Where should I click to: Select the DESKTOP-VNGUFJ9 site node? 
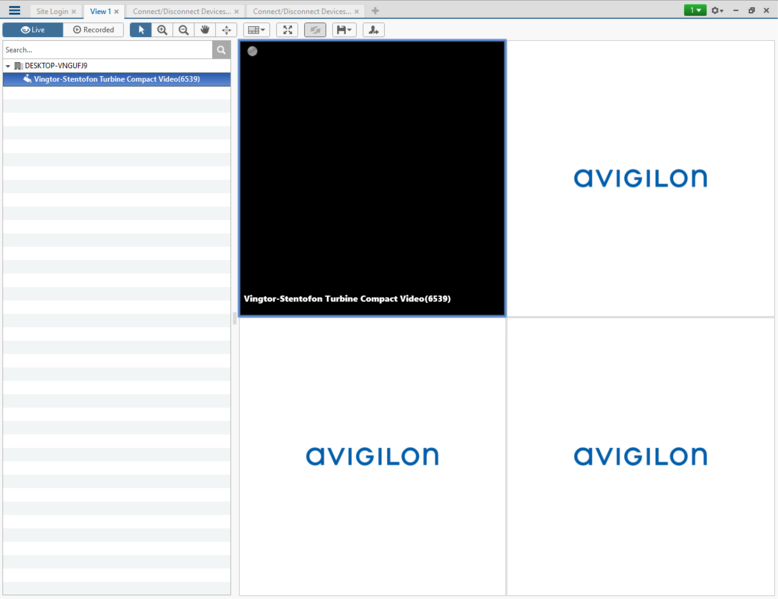(56, 66)
